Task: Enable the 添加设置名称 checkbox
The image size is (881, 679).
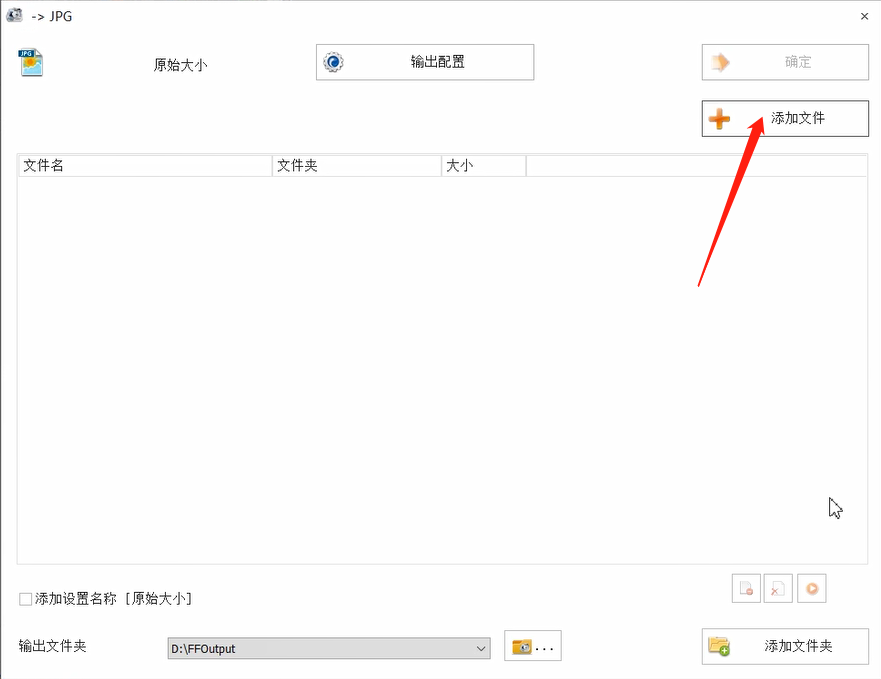Action: tap(24, 598)
